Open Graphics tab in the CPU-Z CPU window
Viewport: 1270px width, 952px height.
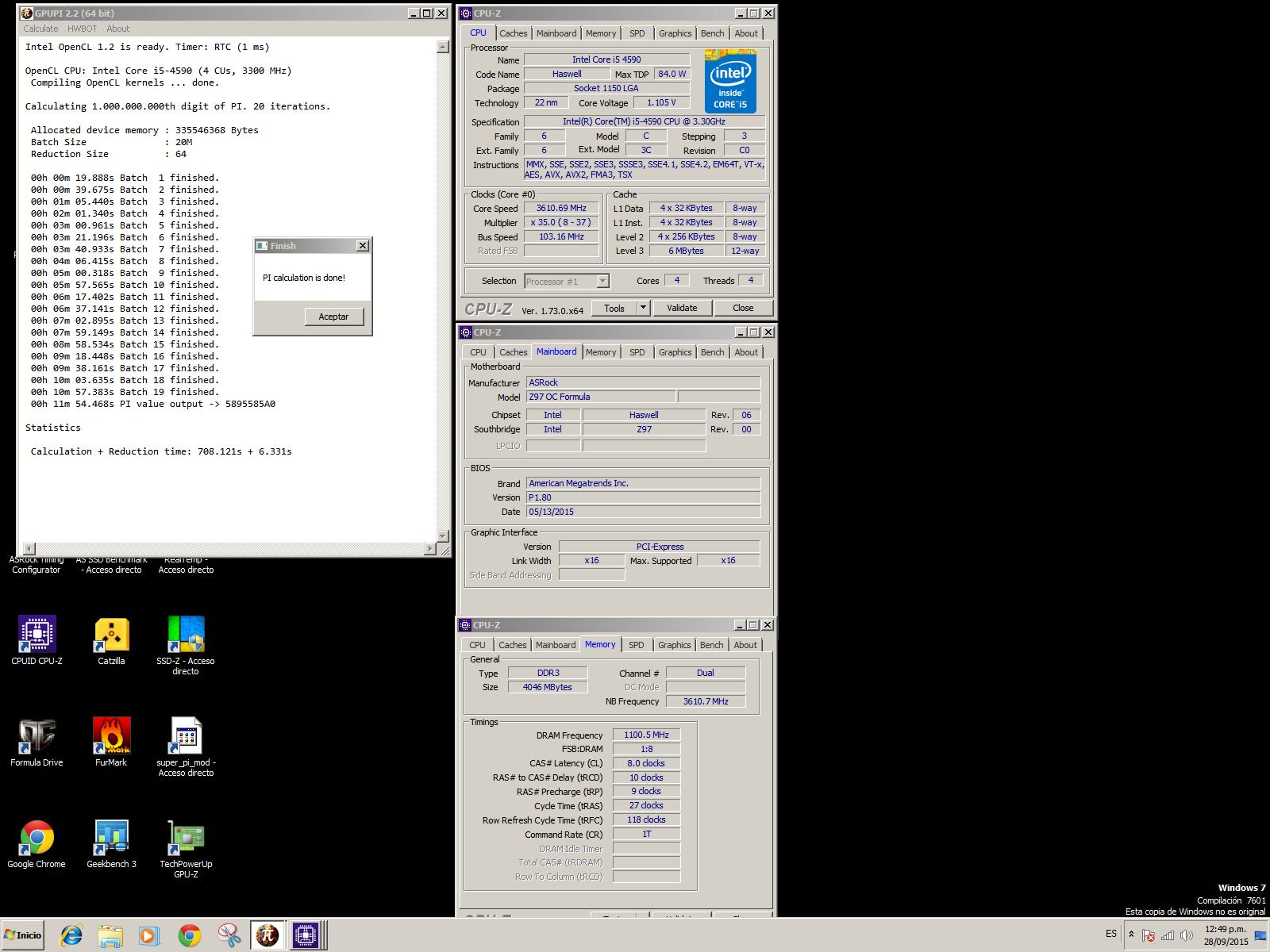click(x=675, y=33)
